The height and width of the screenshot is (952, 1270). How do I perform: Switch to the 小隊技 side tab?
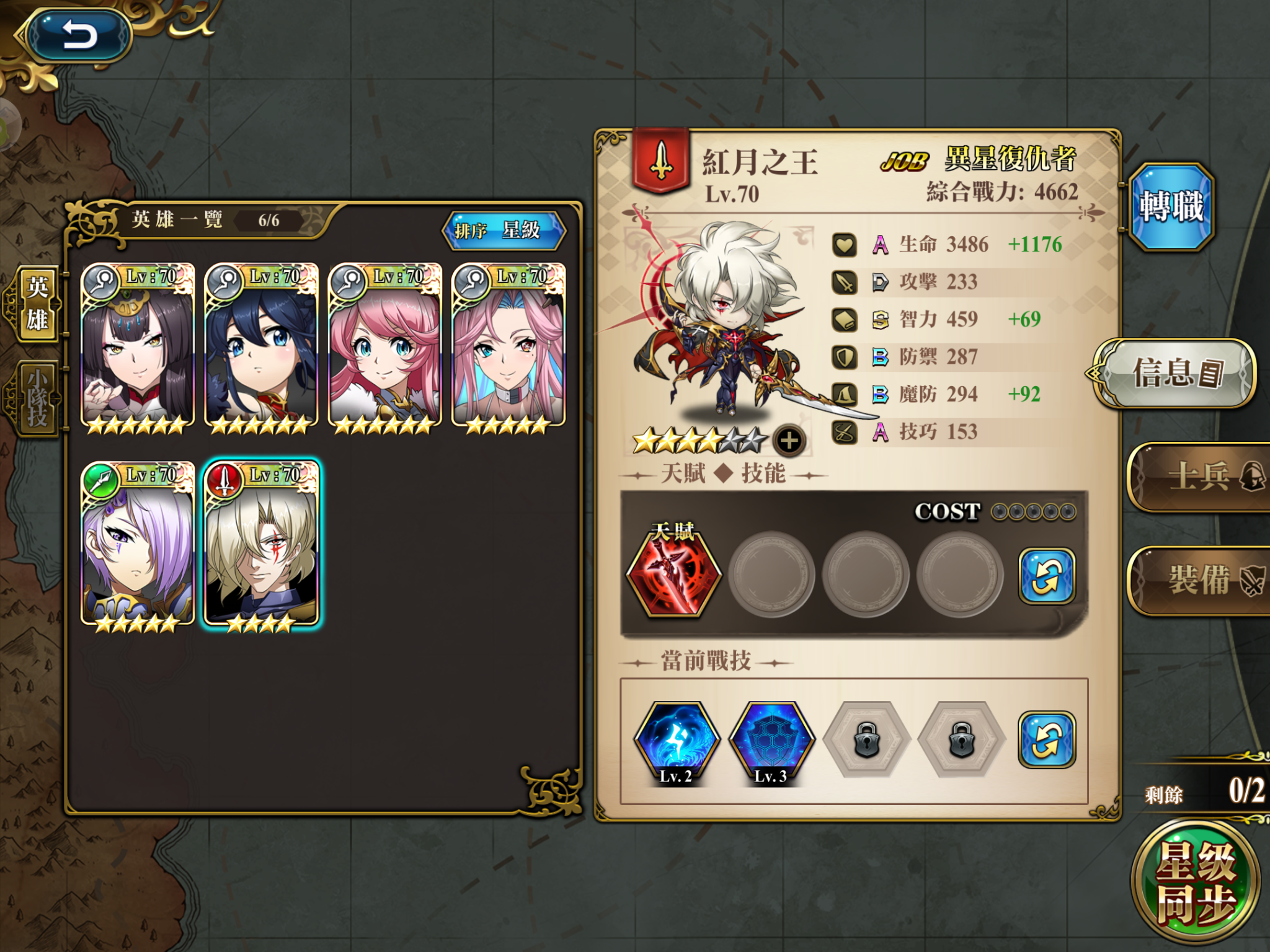(x=36, y=398)
